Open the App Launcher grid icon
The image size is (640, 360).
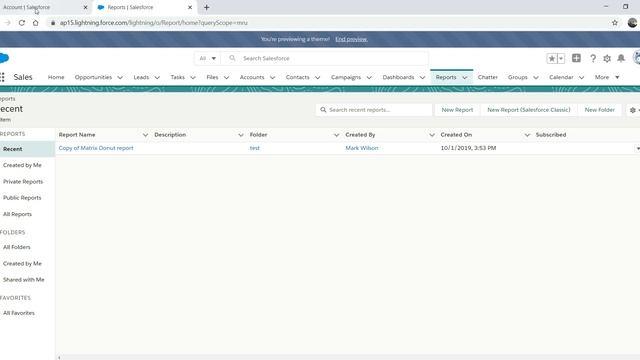pos(2,77)
